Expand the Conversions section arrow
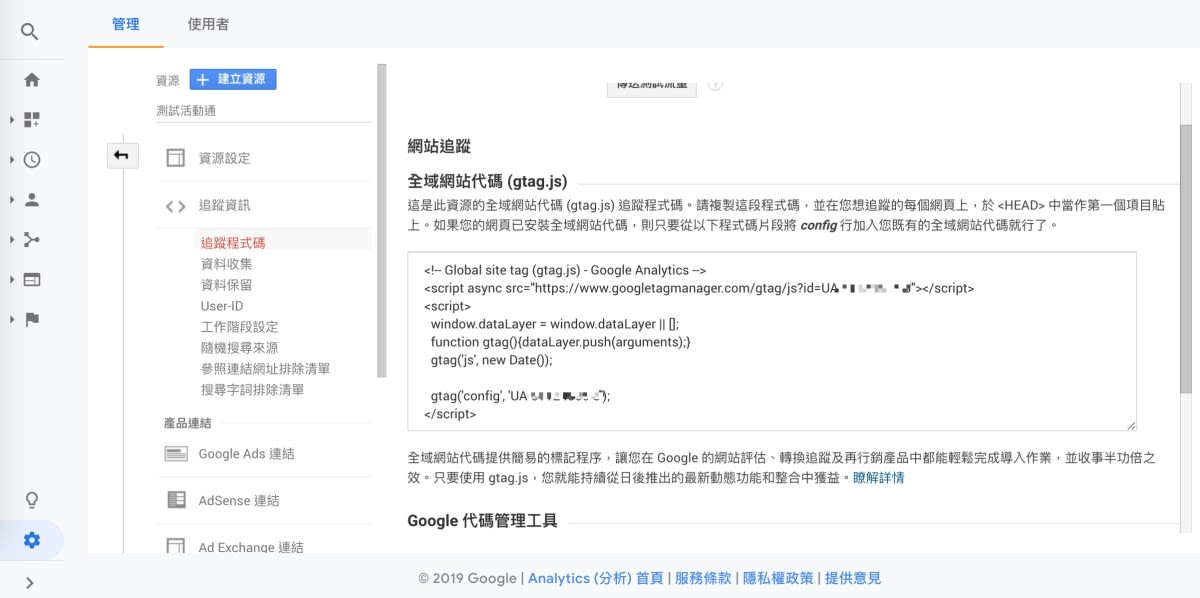 point(12,320)
